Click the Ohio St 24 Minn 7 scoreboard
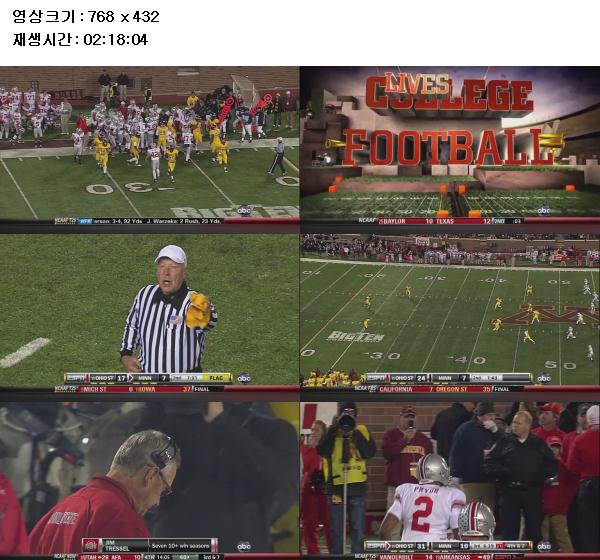 (448, 378)
